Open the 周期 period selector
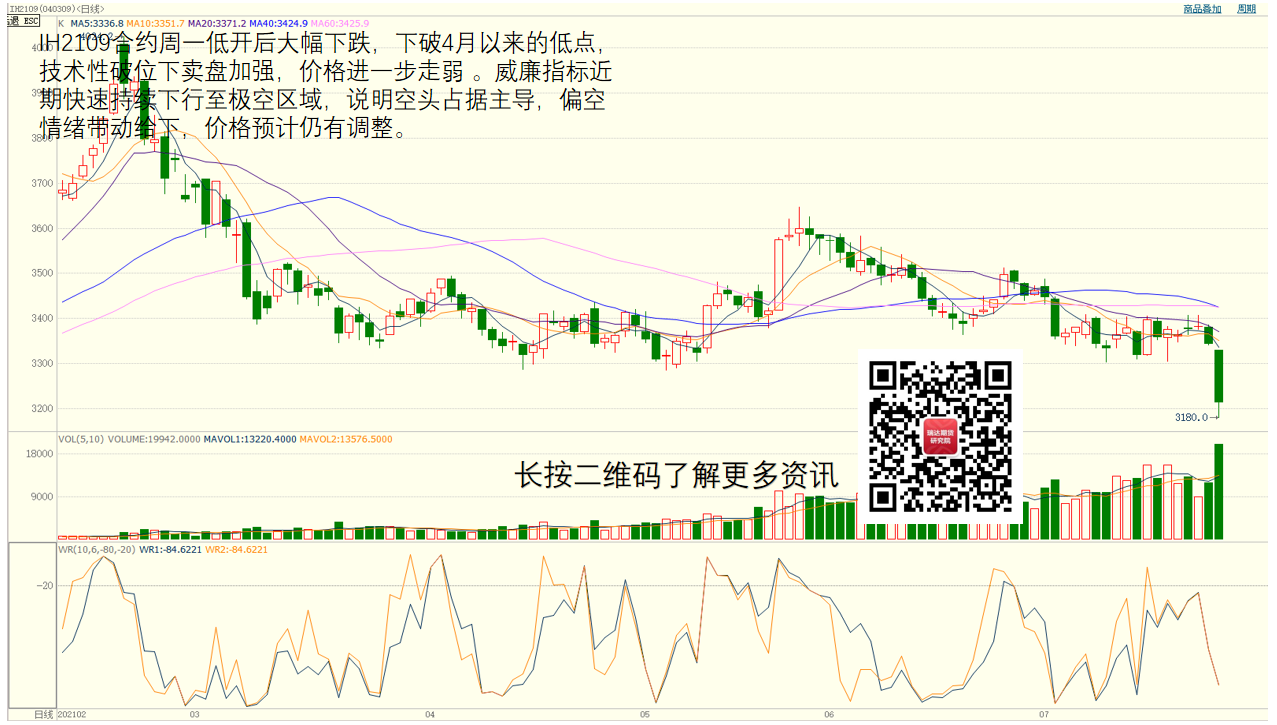This screenshot has width=1277, height=725. click(1246, 9)
